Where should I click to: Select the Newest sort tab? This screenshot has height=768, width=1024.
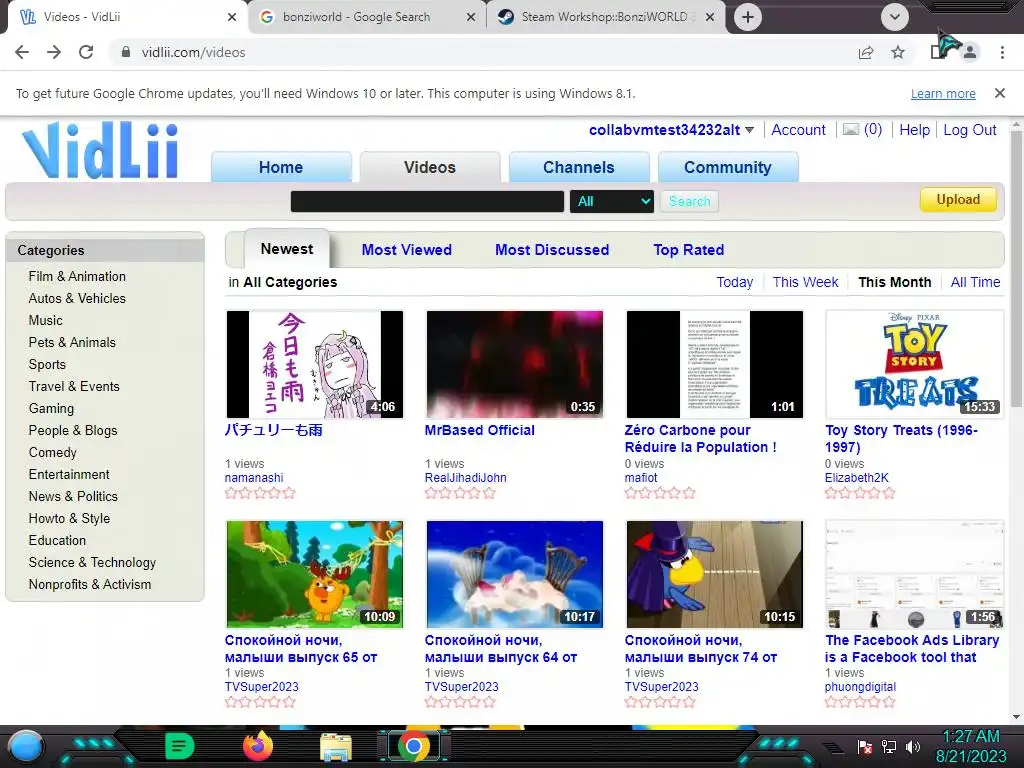pos(287,249)
